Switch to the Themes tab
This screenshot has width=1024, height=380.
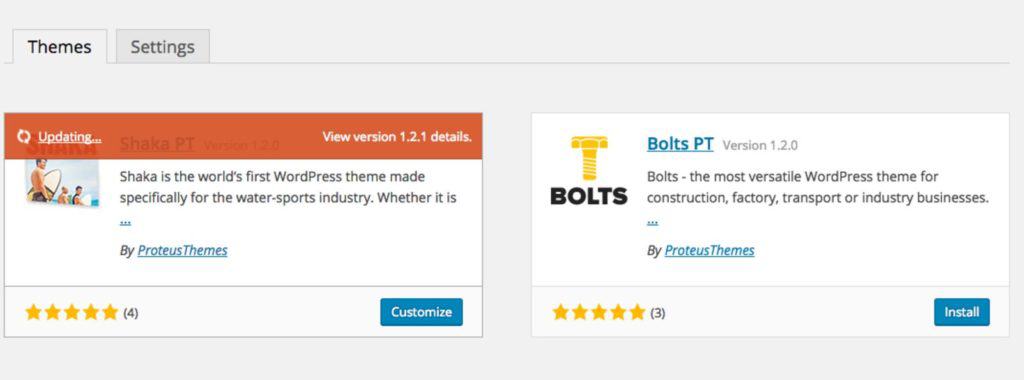59,47
